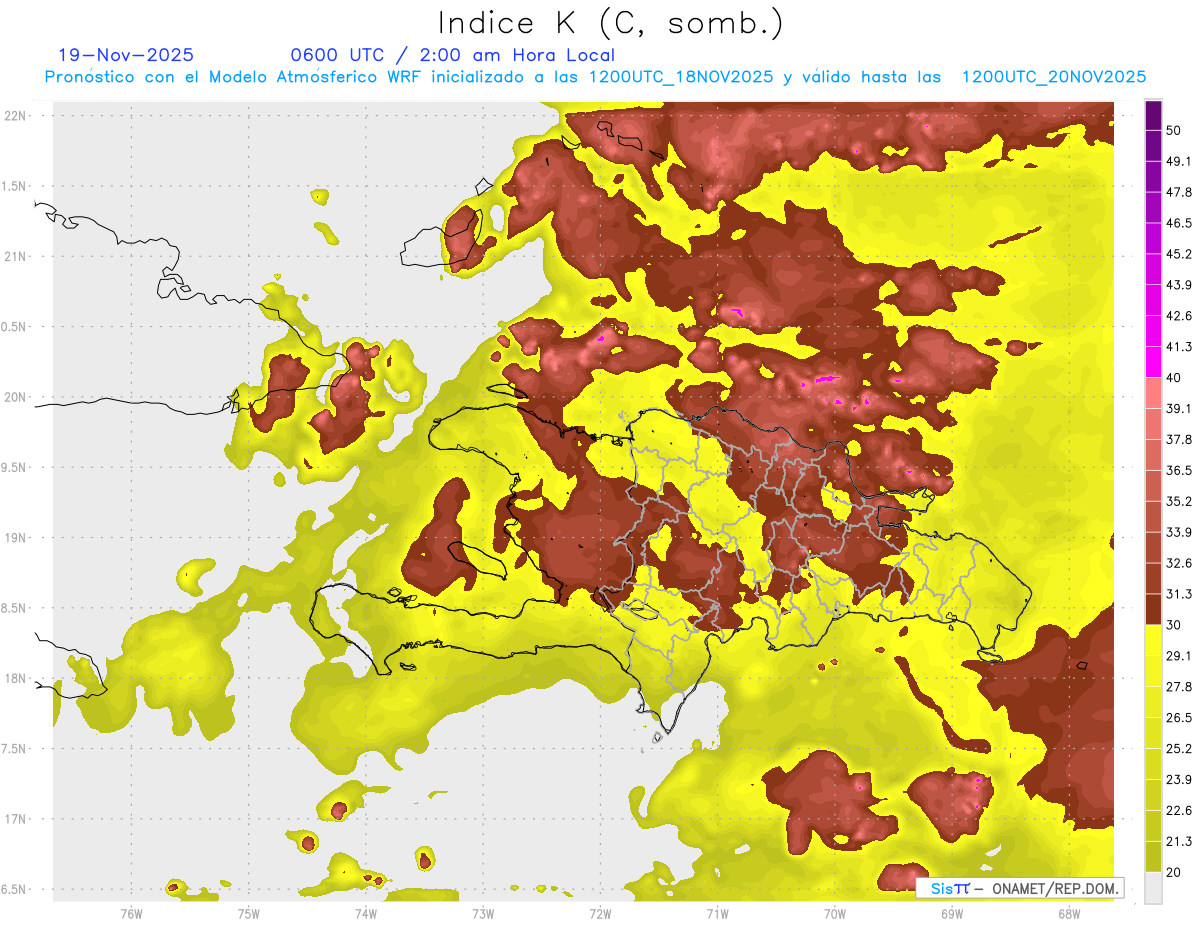Click the 69W longitude label
The width and height of the screenshot is (1200, 927).
click(952, 913)
